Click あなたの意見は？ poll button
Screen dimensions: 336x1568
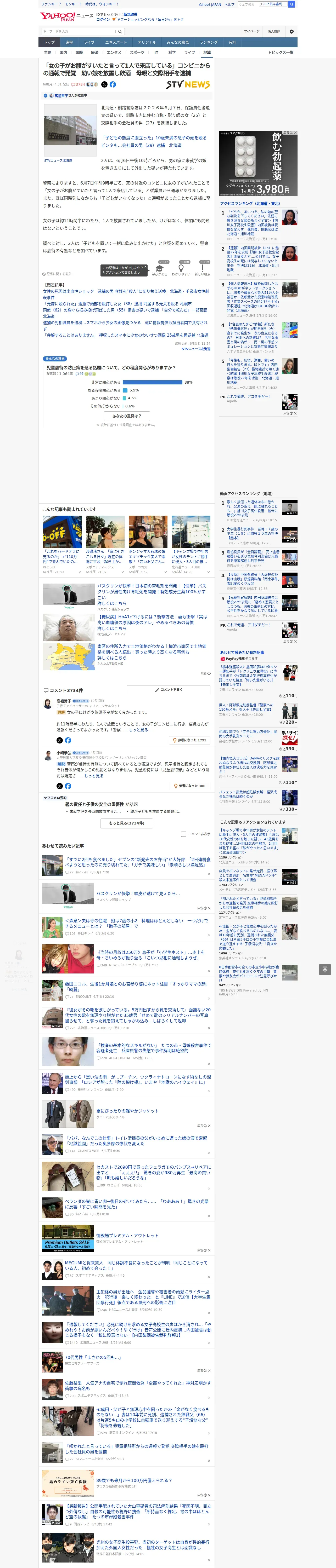127,416
